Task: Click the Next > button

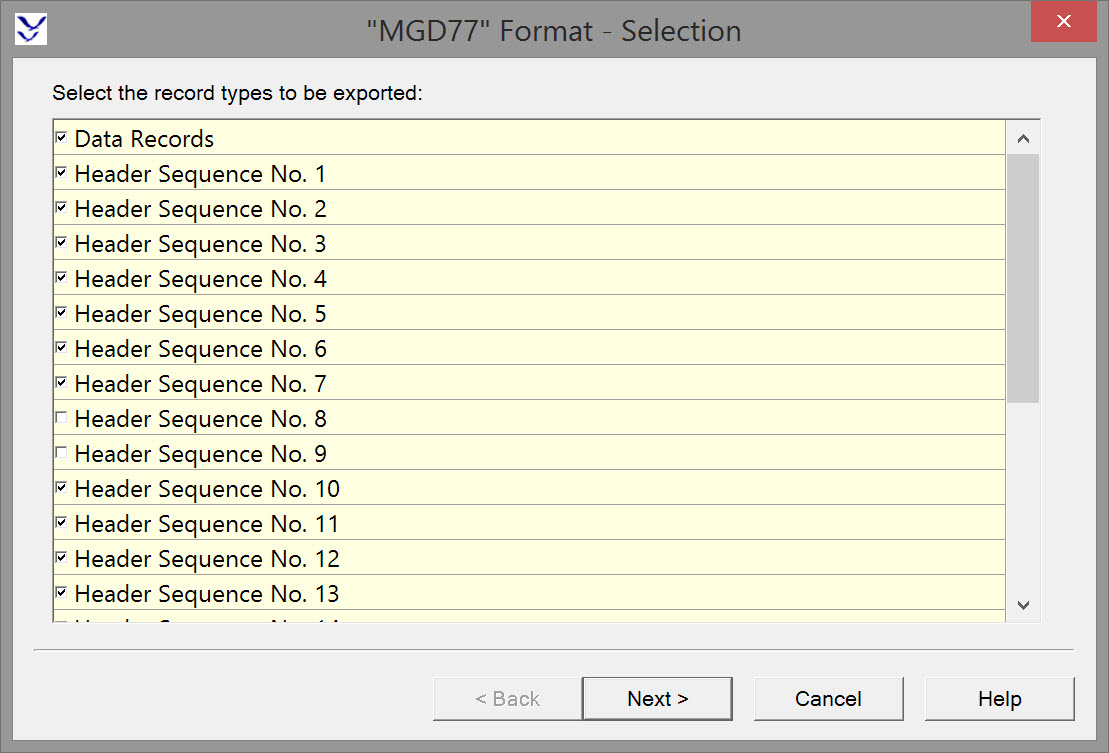Action: [657, 699]
